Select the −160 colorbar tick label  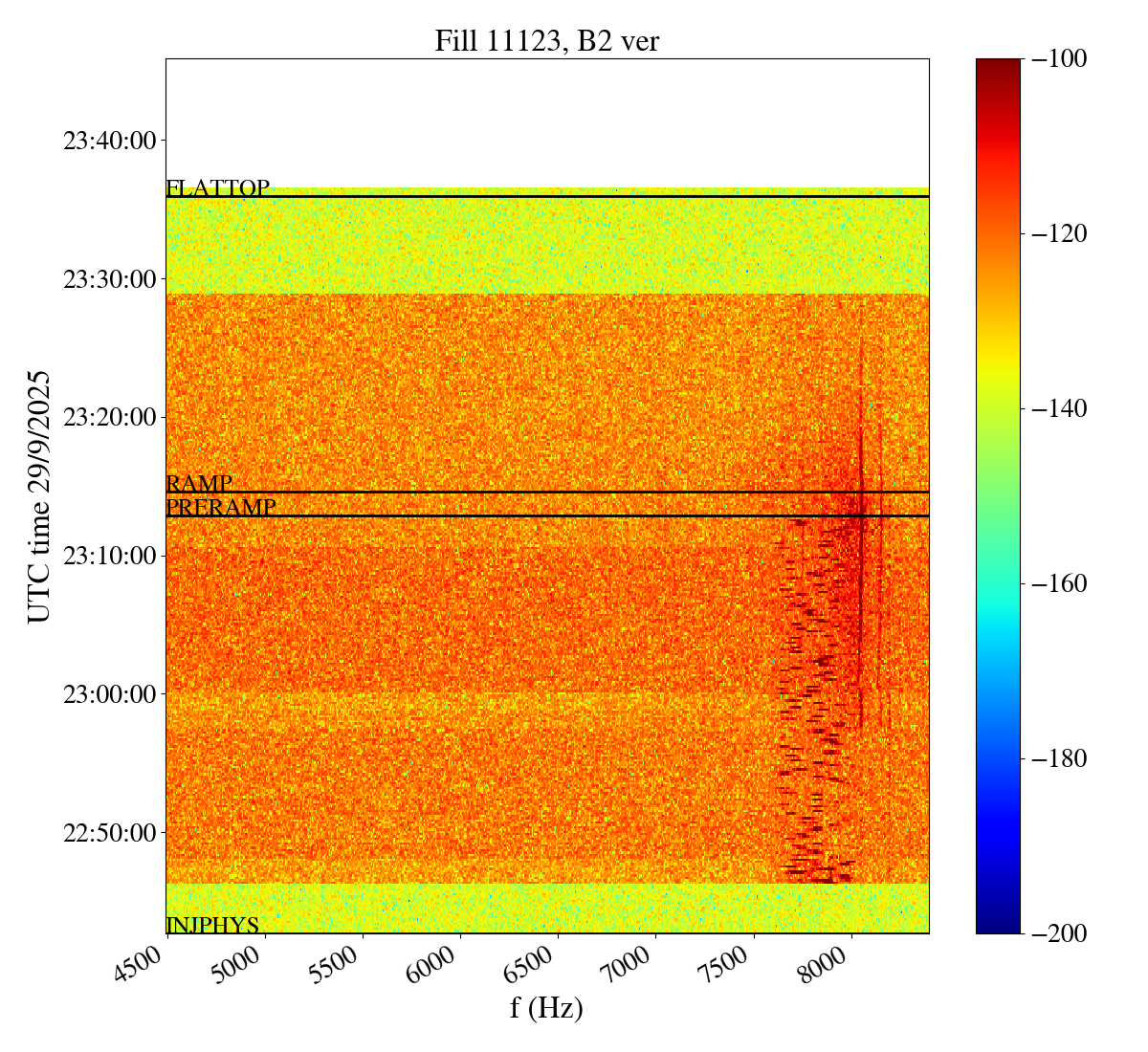[1055, 583]
